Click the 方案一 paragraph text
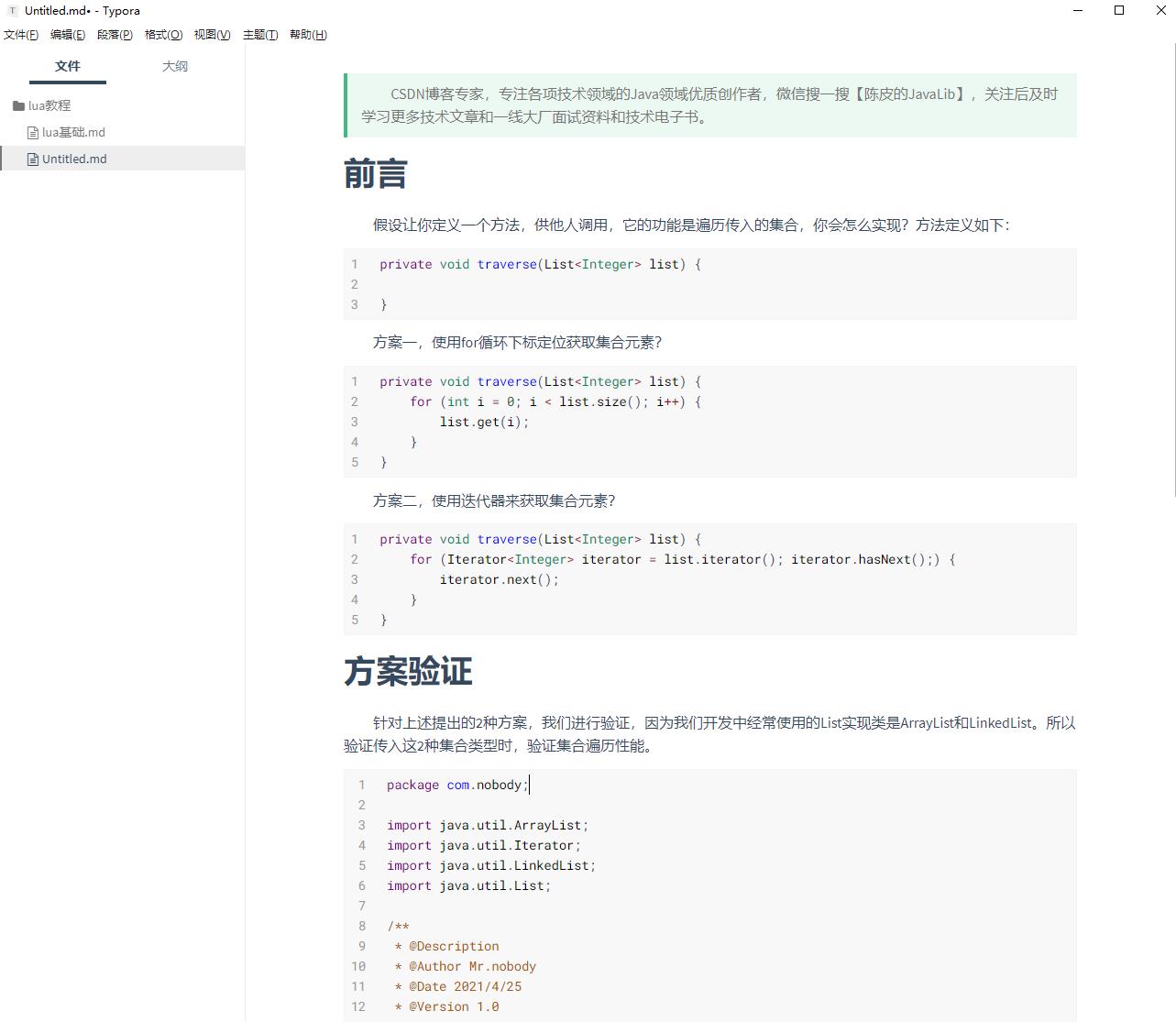1176x1022 pixels. (x=517, y=342)
